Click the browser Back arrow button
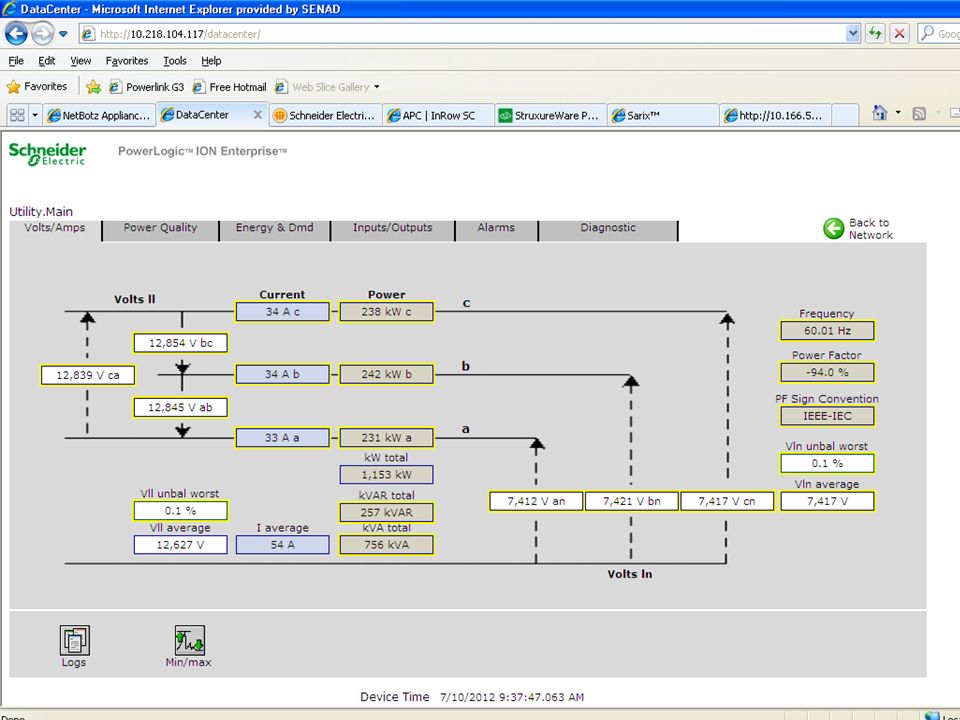The image size is (960, 720). 16,33
